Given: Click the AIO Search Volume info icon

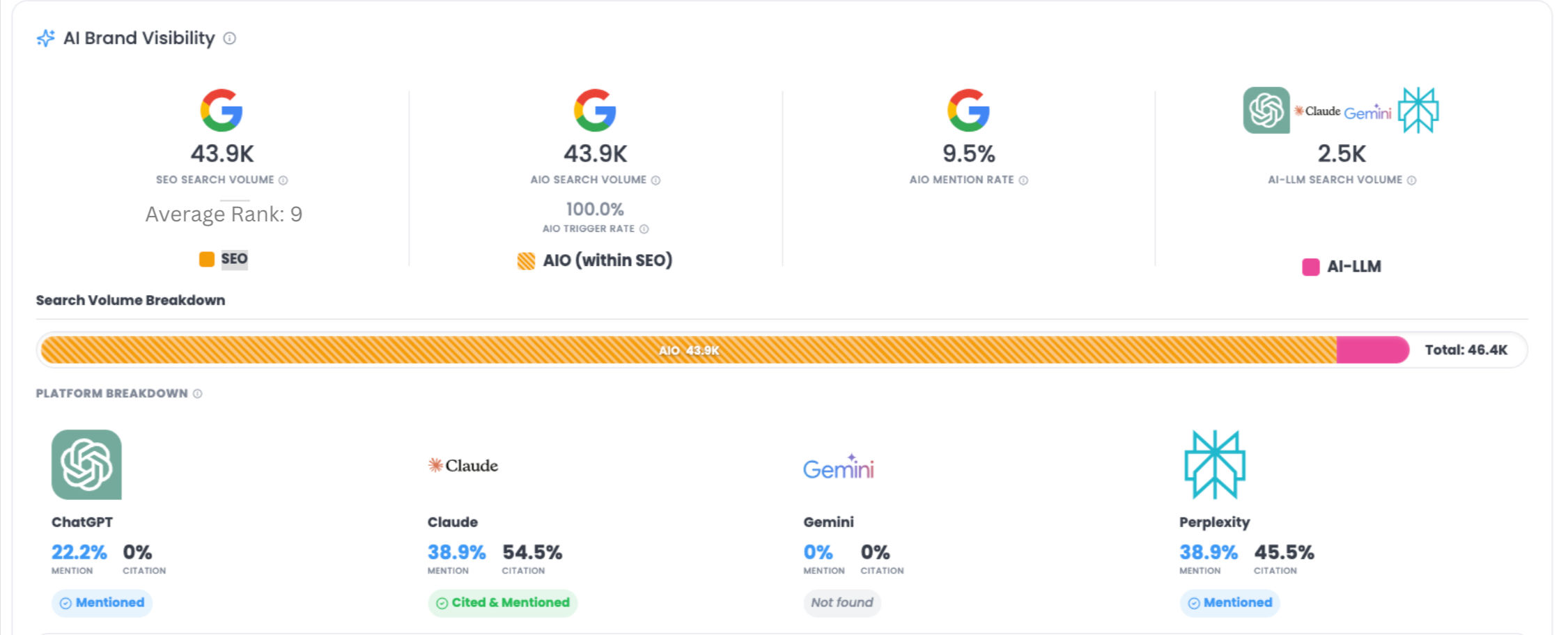Looking at the screenshot, I should coord(655,180).
